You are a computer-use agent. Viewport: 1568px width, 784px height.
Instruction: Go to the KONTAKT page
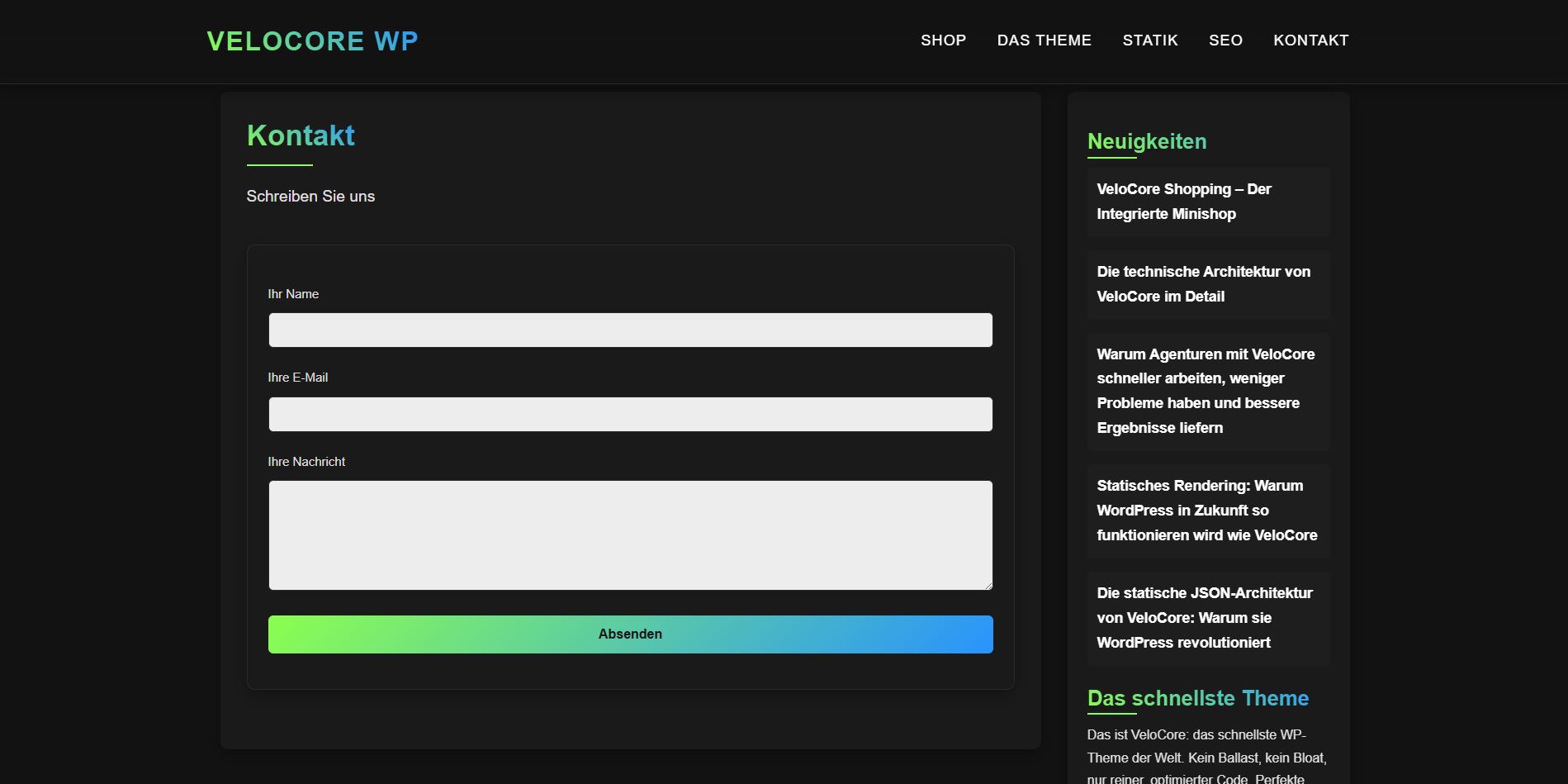pos(1310,40)
